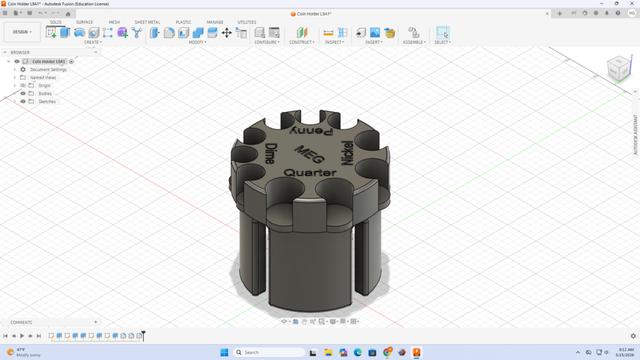This screenshot has height=360, width=640.
Task: Open the INSERT dropdown menu
Action: coord(374,42)
